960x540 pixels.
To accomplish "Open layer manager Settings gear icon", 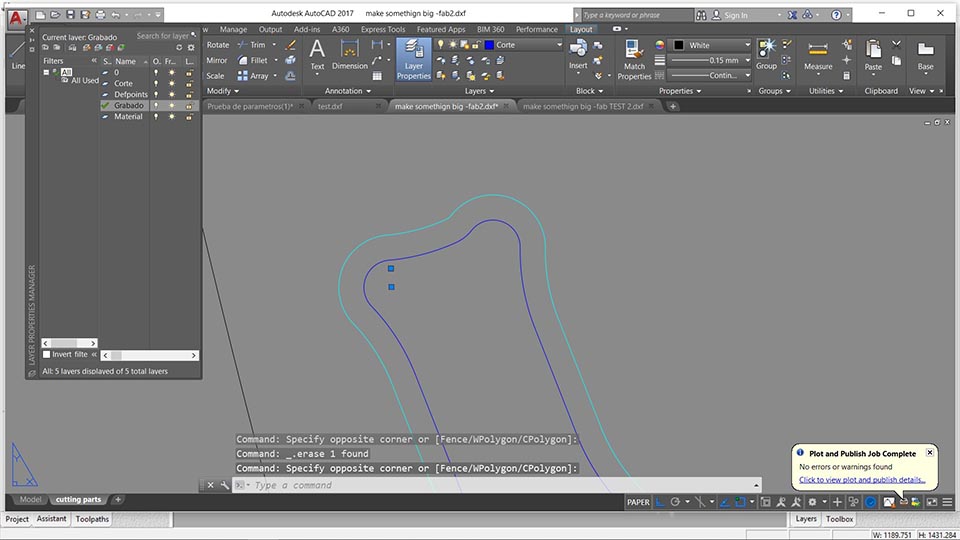I will coord(191,47).
